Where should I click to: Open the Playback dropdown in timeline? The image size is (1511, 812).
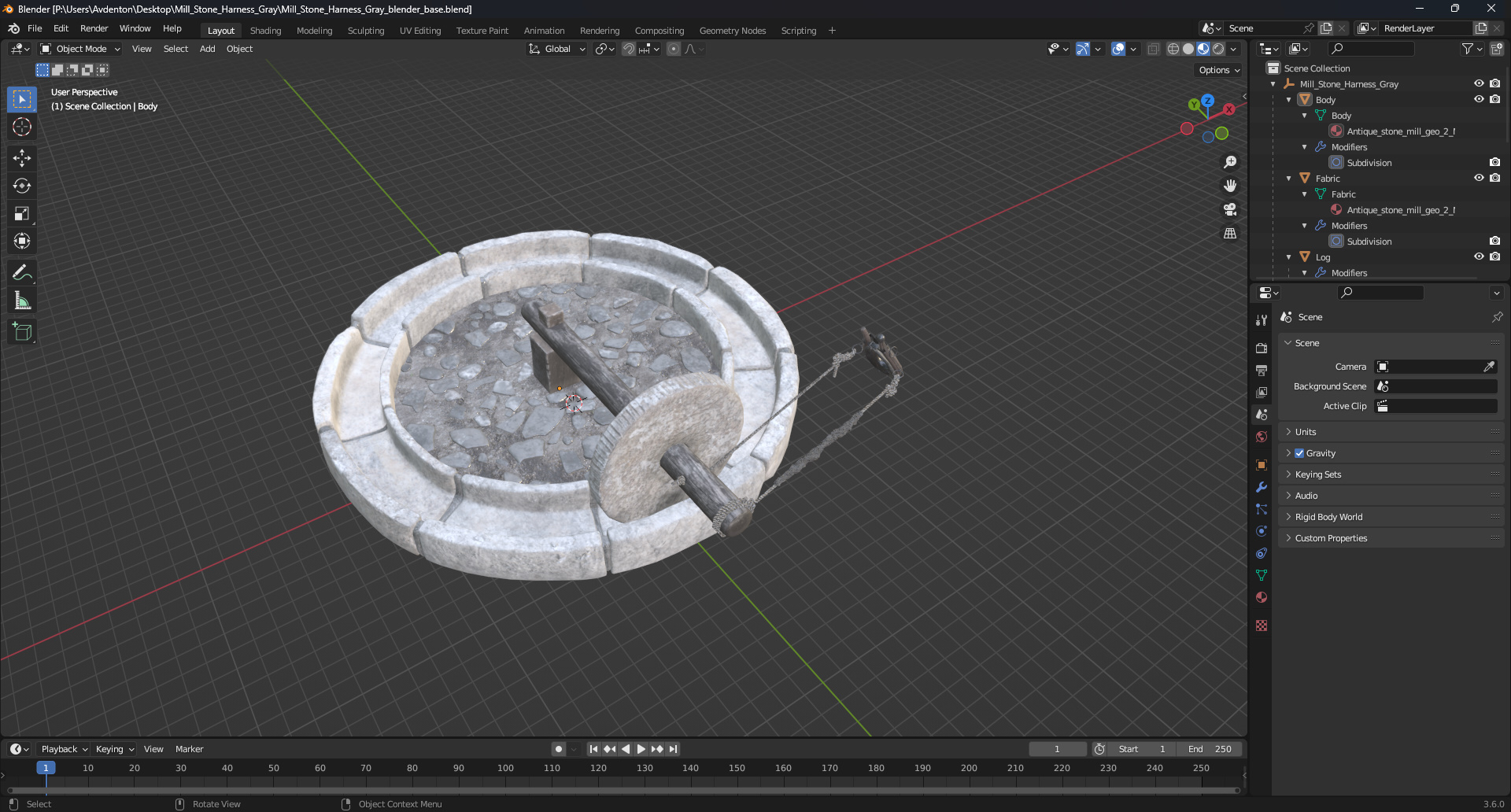click(x=64, y=749)
